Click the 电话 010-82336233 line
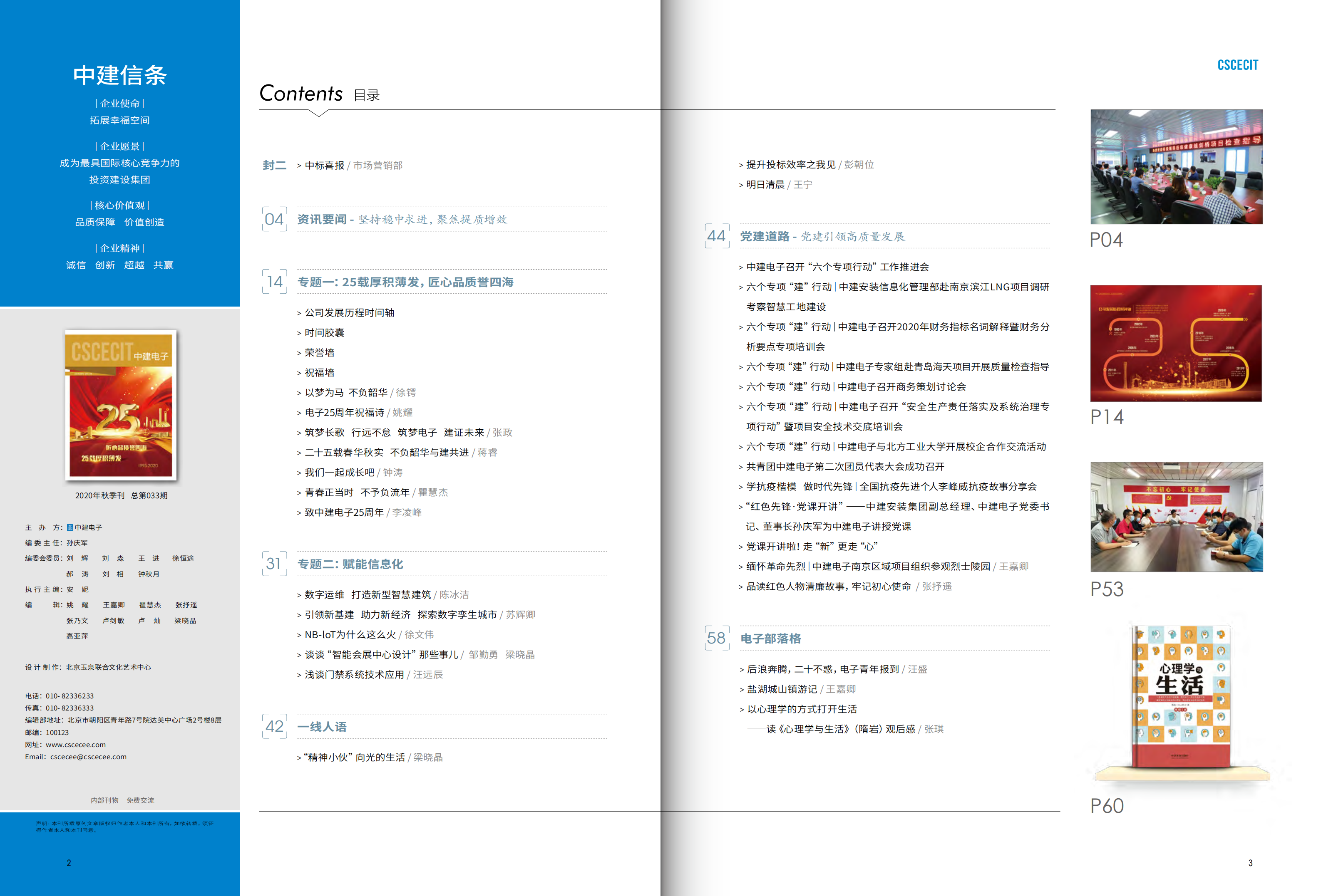1321x896 pixels. click(x=59, y=696)
